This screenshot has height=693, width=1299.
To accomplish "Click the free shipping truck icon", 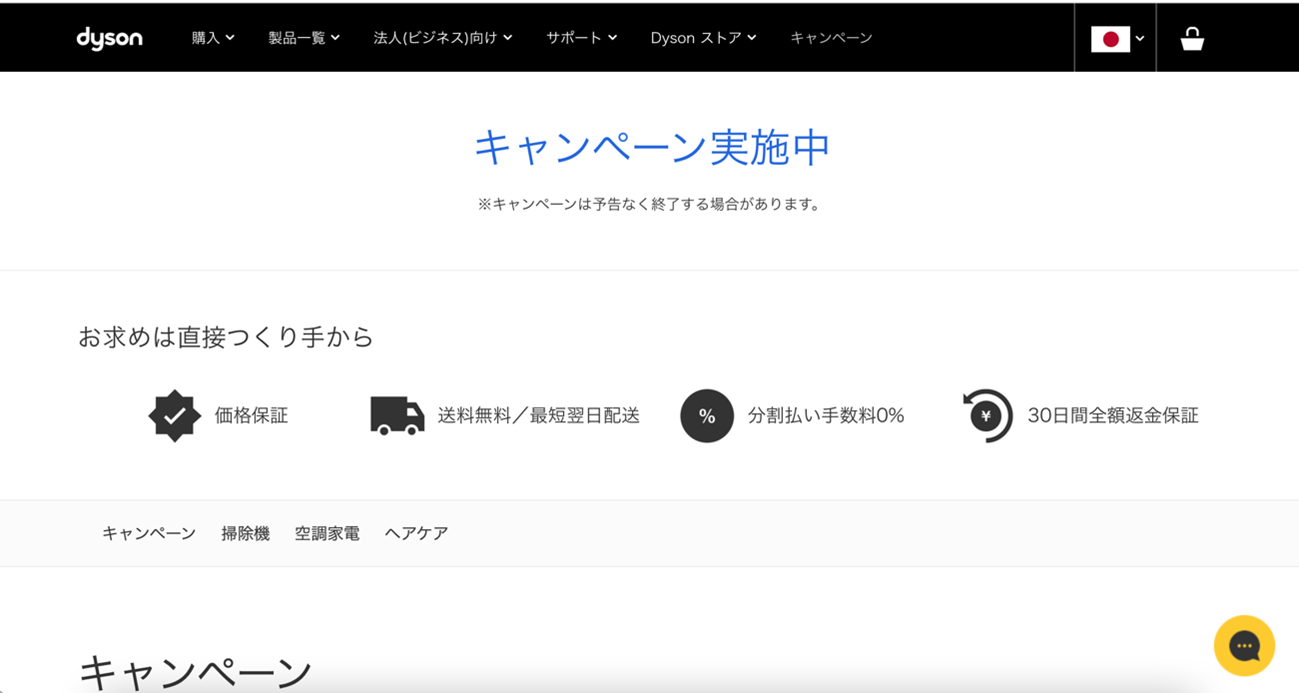I will (397, 416).
